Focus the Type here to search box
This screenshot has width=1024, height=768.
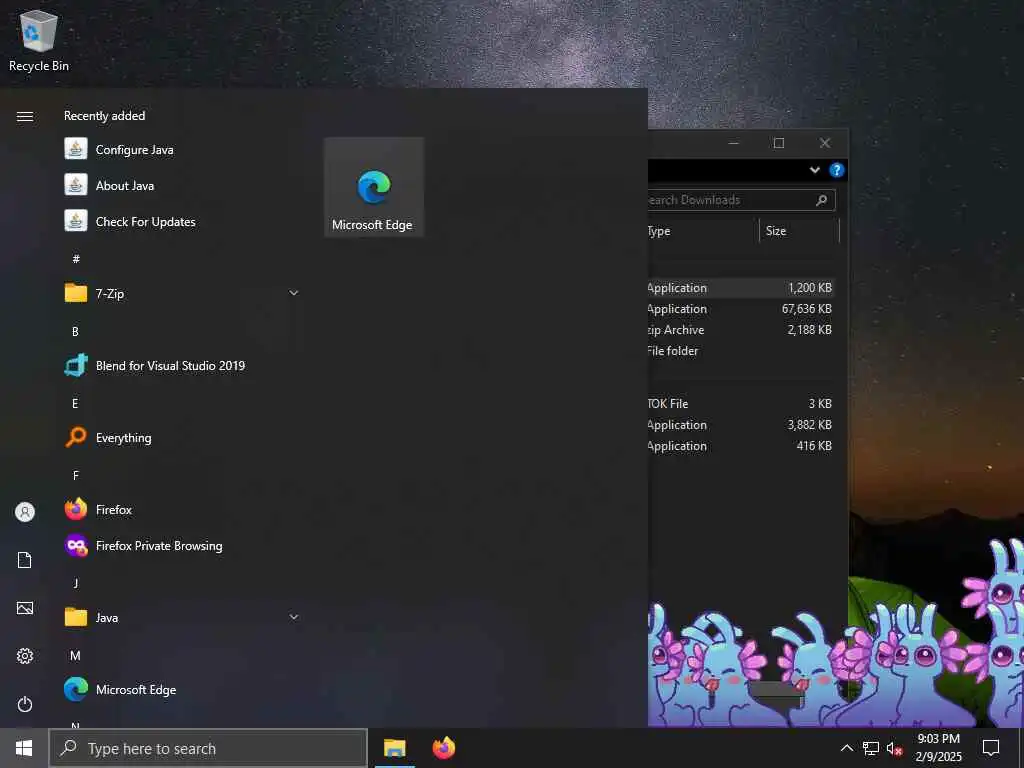click(208, 748)
